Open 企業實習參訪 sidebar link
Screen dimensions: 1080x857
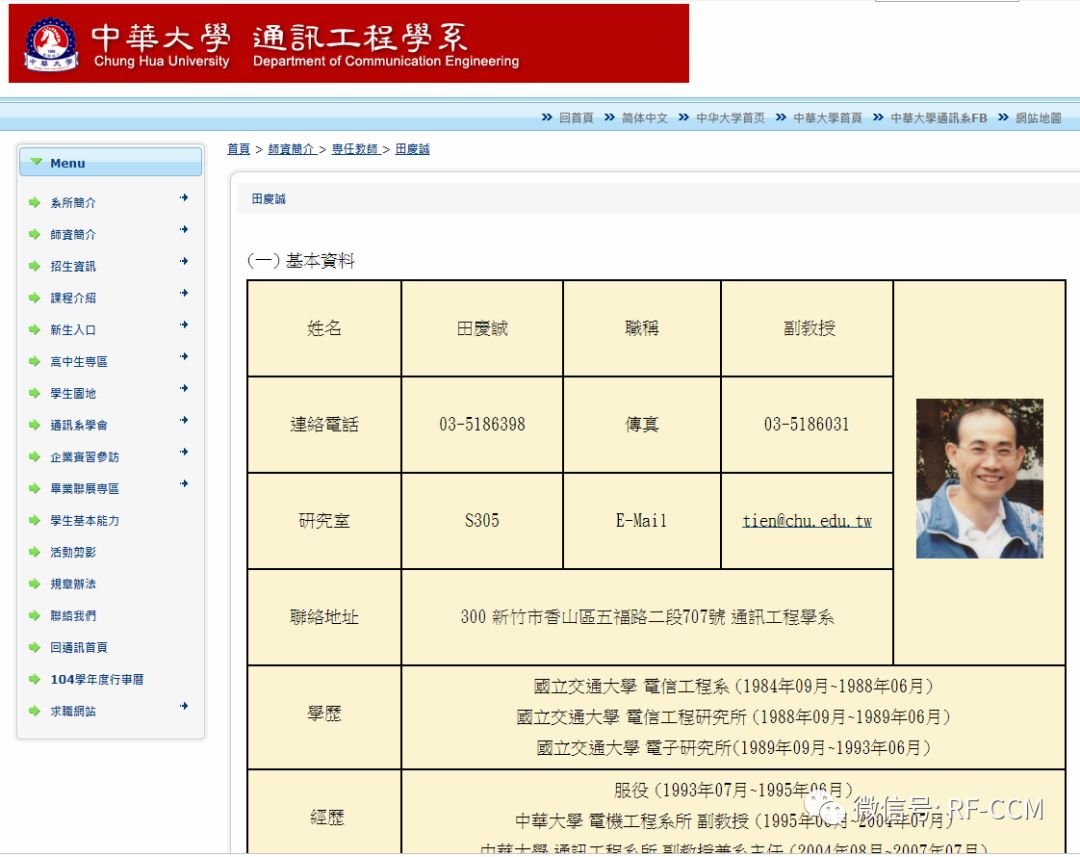coord(85,457)
